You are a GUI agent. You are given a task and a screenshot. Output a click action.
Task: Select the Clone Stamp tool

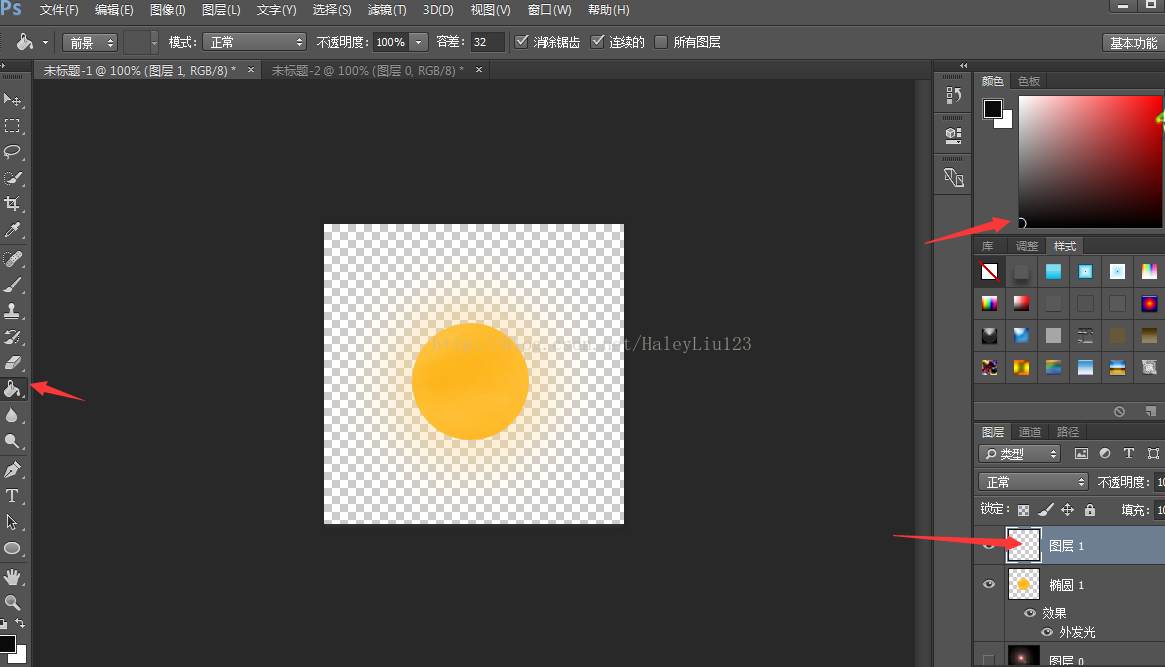pyautogui.click(x=13, y=310)
